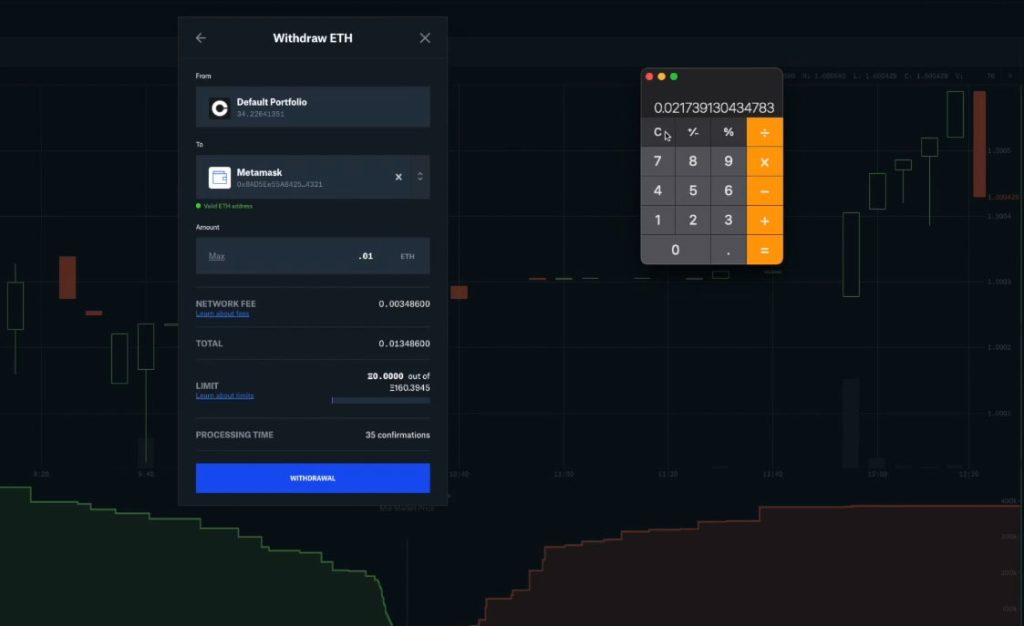Screen dimensions: 1024x626
Task: Click the Coinbase logo in Default Portfolio
Action: click(219, 108)
